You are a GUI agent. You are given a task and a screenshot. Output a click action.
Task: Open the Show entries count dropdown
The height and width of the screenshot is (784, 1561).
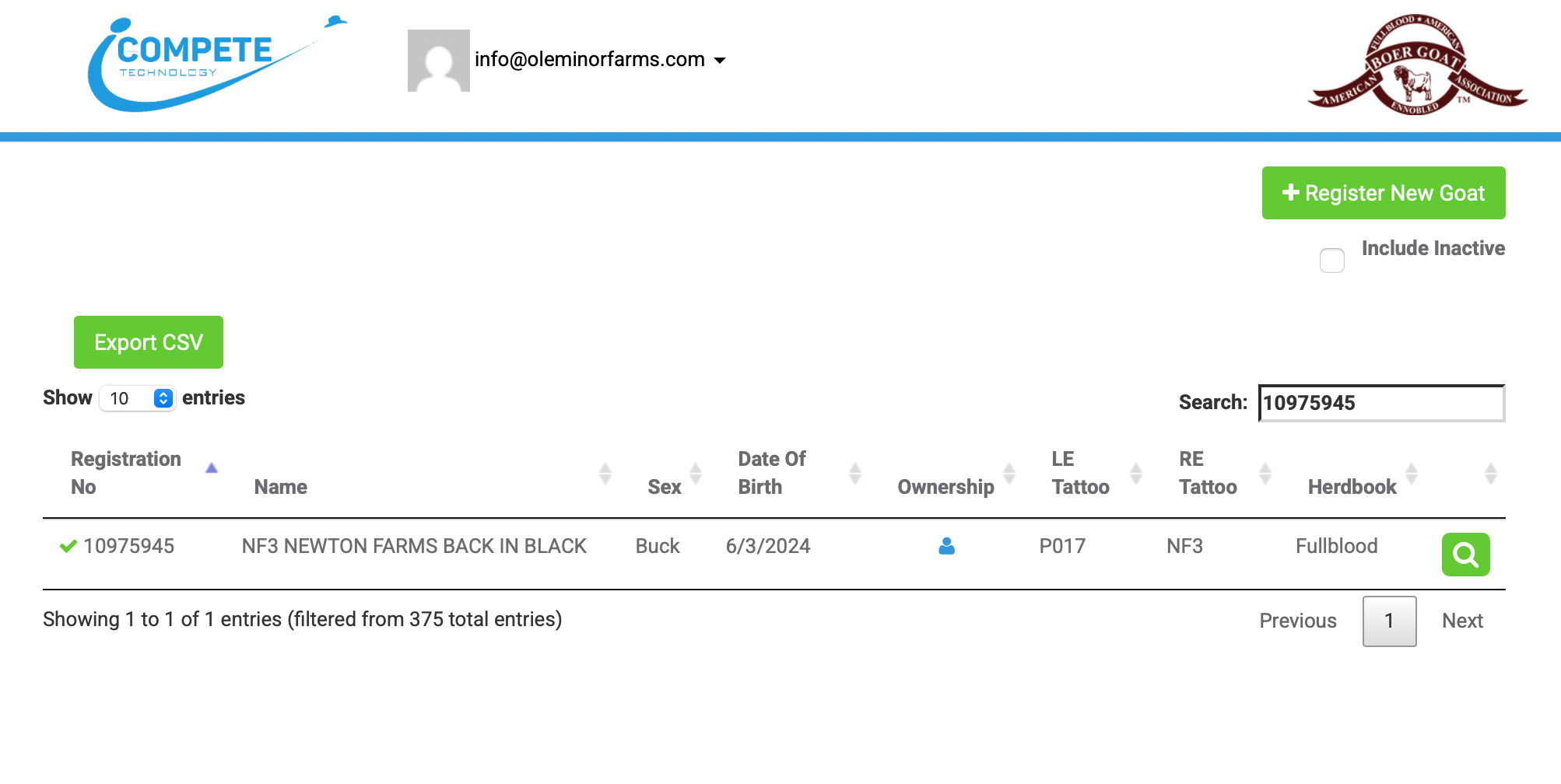coord(138,398)
